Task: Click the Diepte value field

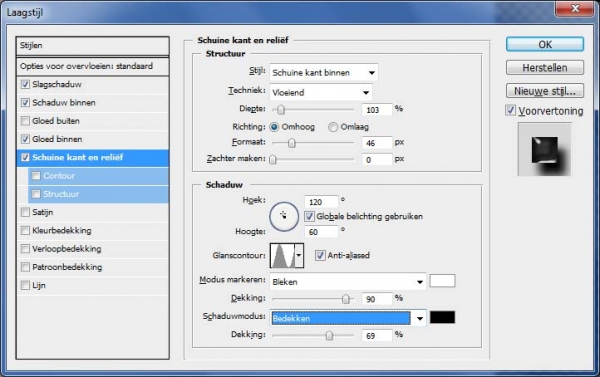Action: pos(377,110)
